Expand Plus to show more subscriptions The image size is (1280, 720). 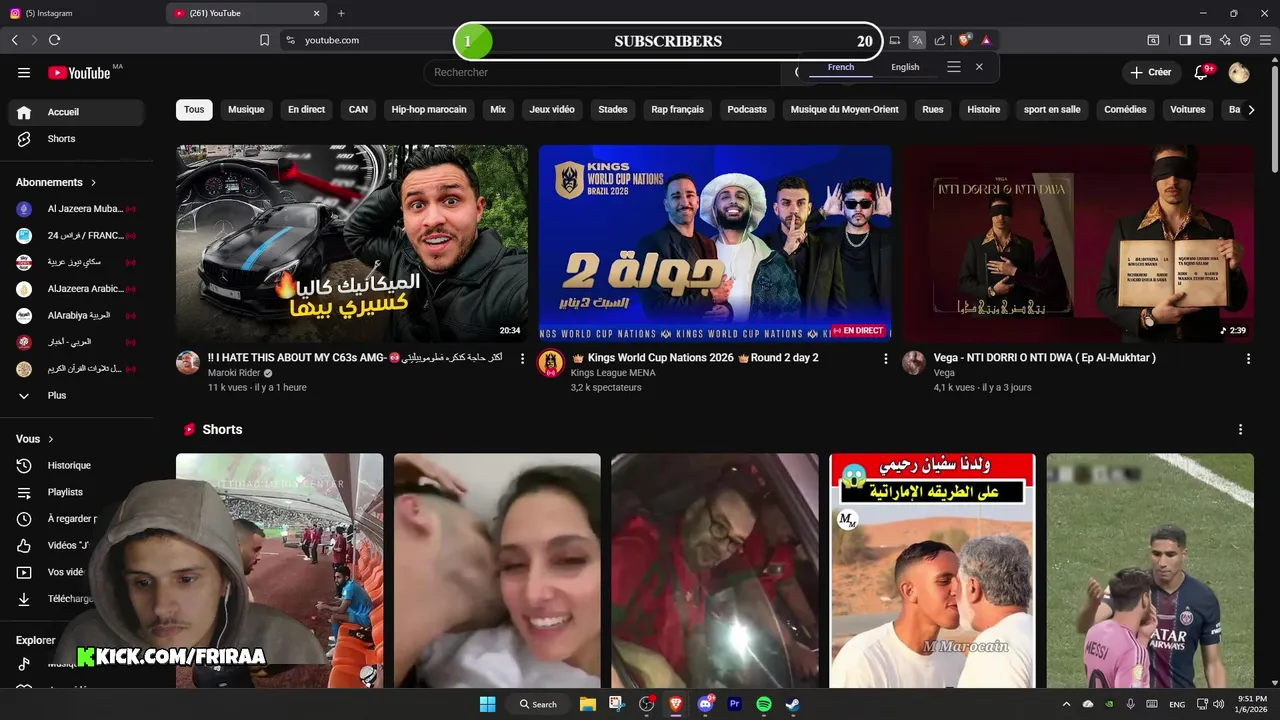point(77,395)
